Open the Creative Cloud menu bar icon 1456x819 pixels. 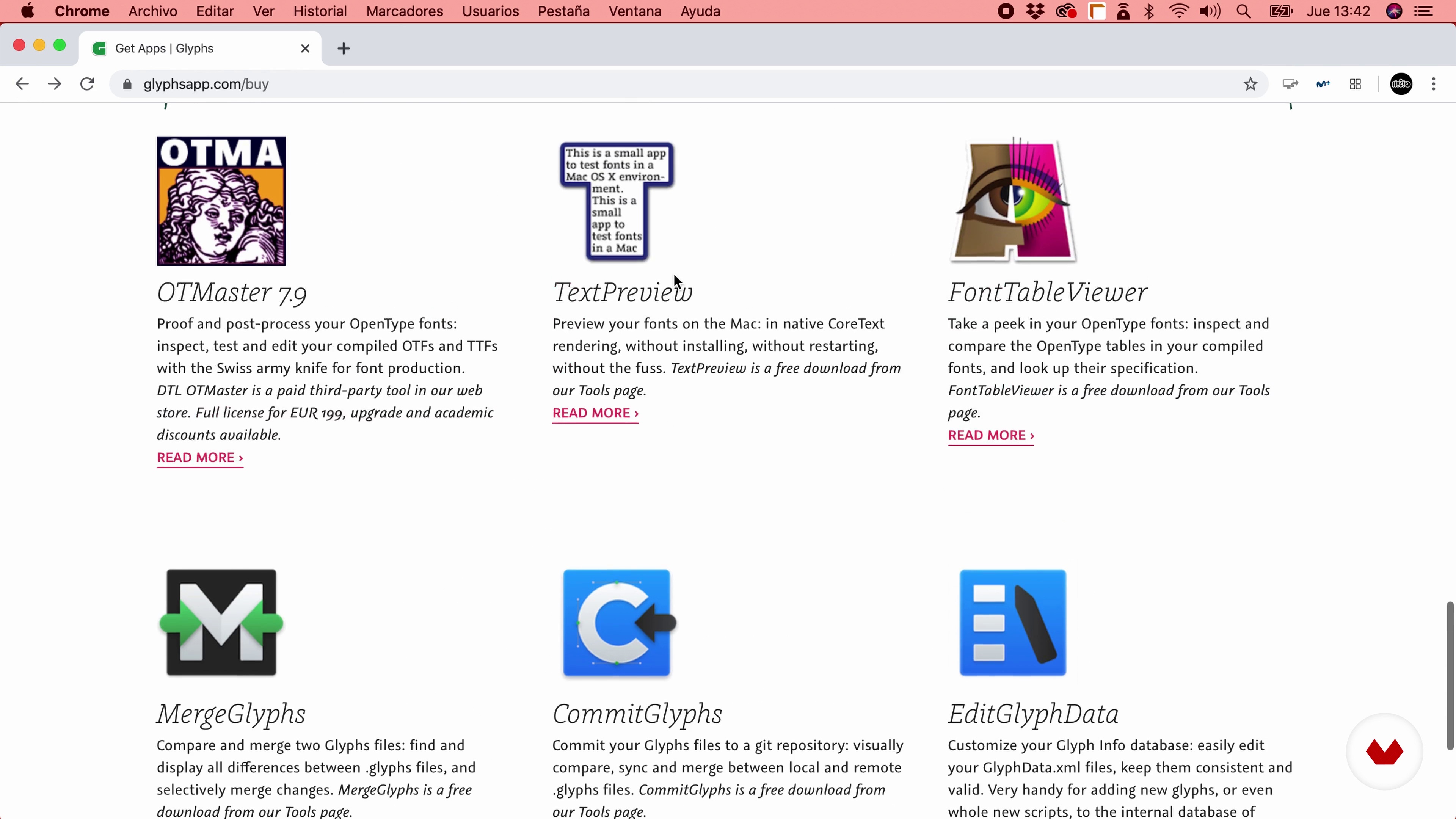pyautogui.click(x=1066, y=11)
